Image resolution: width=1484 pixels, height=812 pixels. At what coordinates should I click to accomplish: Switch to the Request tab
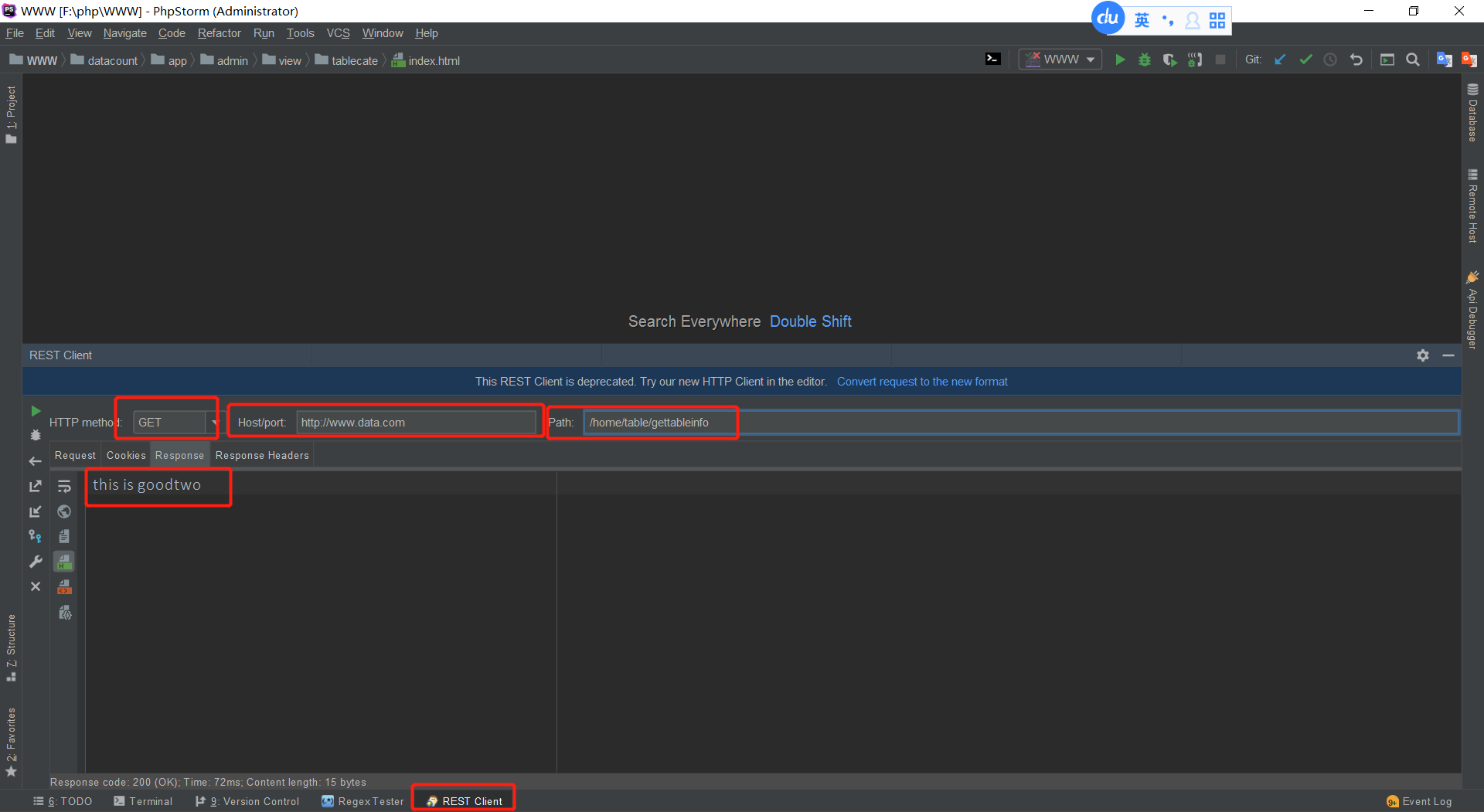[x=75, y=455]
